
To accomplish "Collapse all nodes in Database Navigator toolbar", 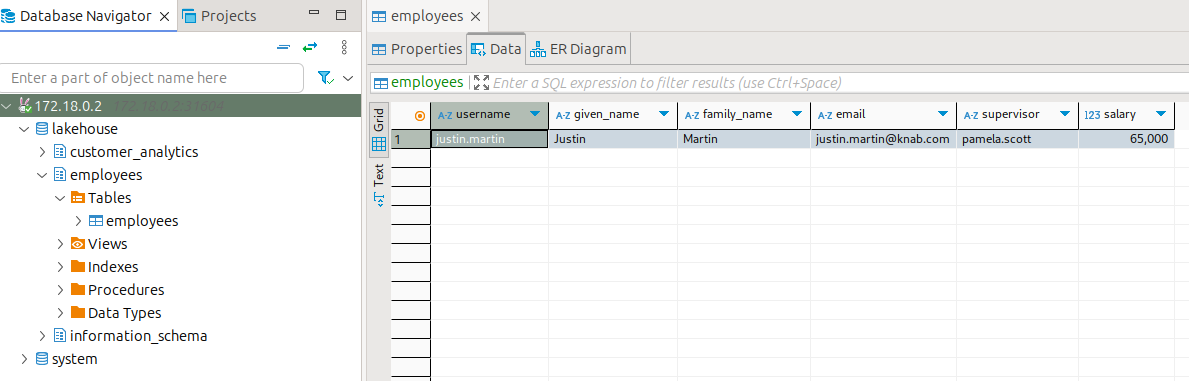I will point(284,47).
